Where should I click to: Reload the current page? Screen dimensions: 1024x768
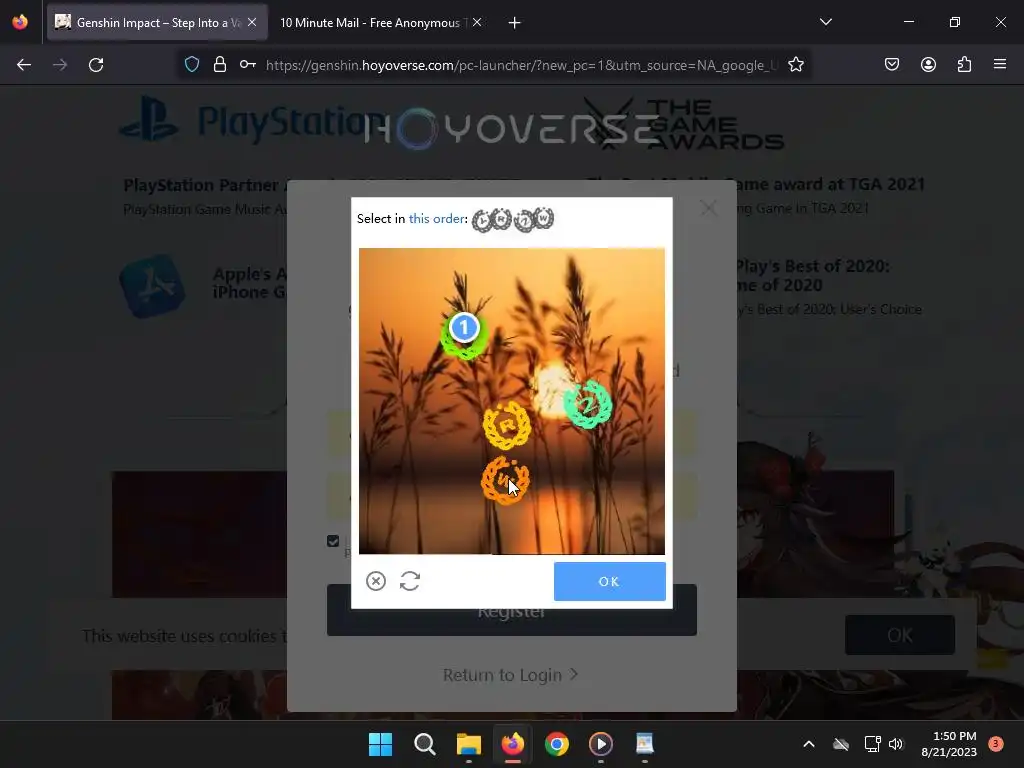[x=96, y=65]
